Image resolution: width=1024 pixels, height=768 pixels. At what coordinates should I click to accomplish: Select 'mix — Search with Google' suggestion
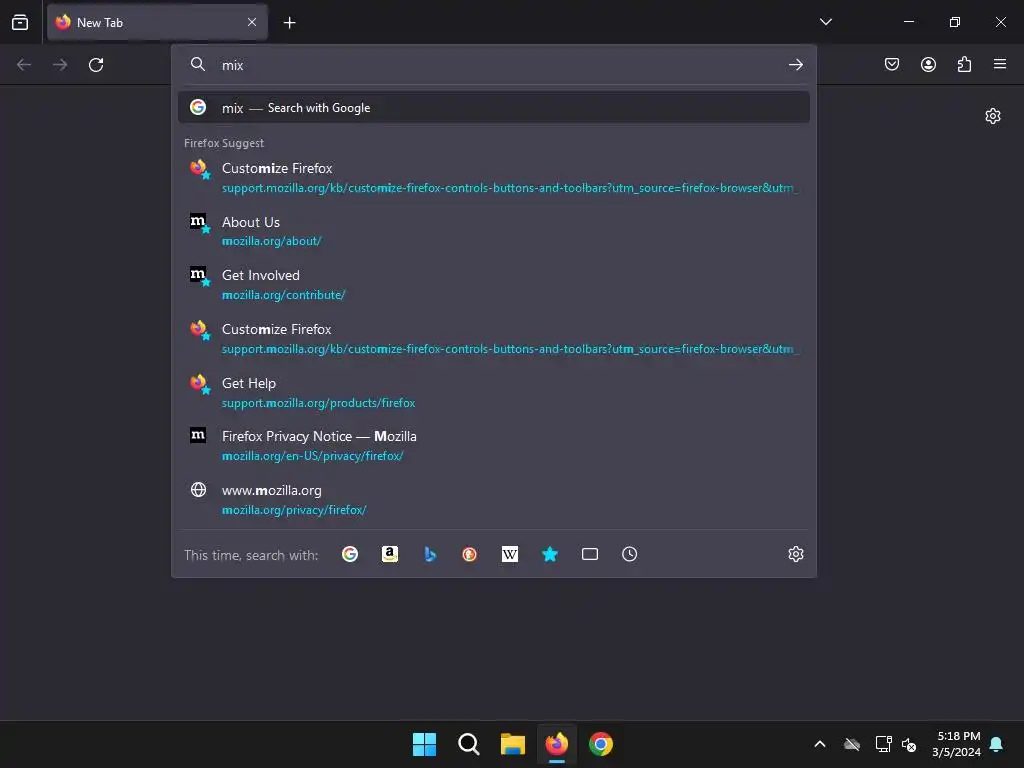pyautogui.click(x=494, y=108)
